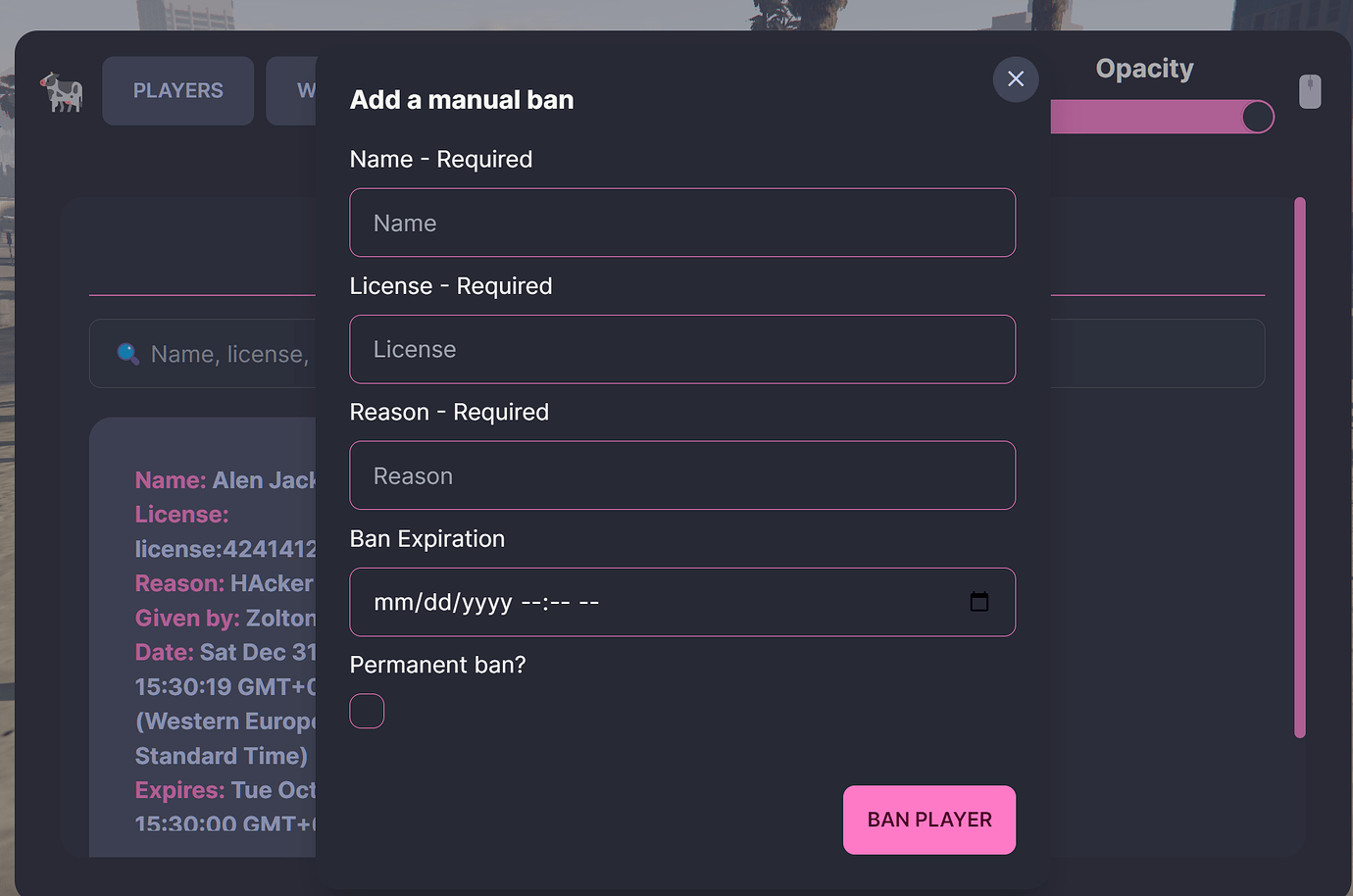
Task: Click the License input field
Action: [682, 349]
